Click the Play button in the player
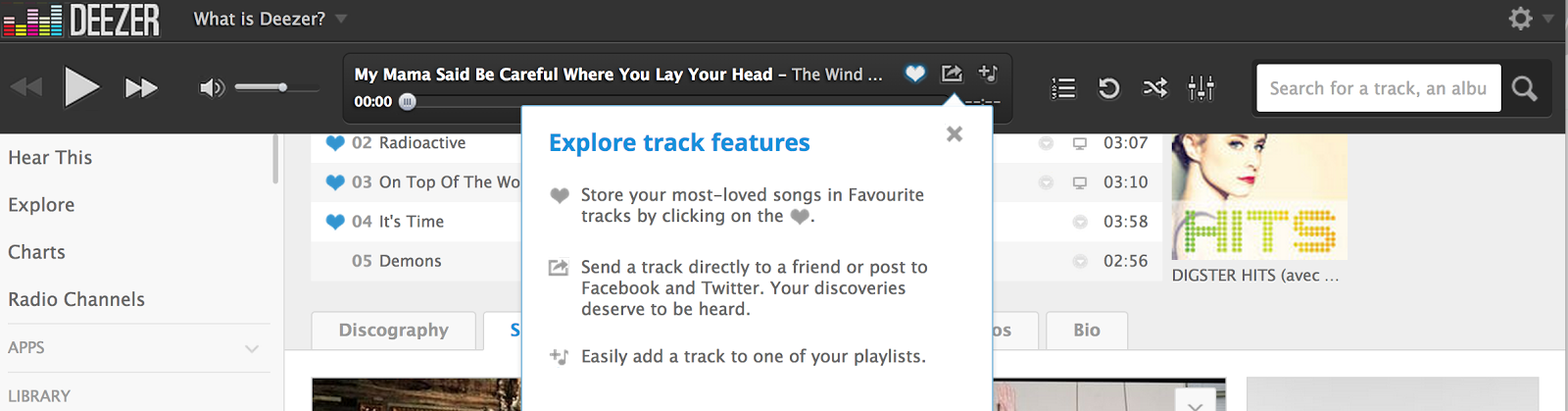This screenshot has height=411, width=1568. (x=81, y=87)
